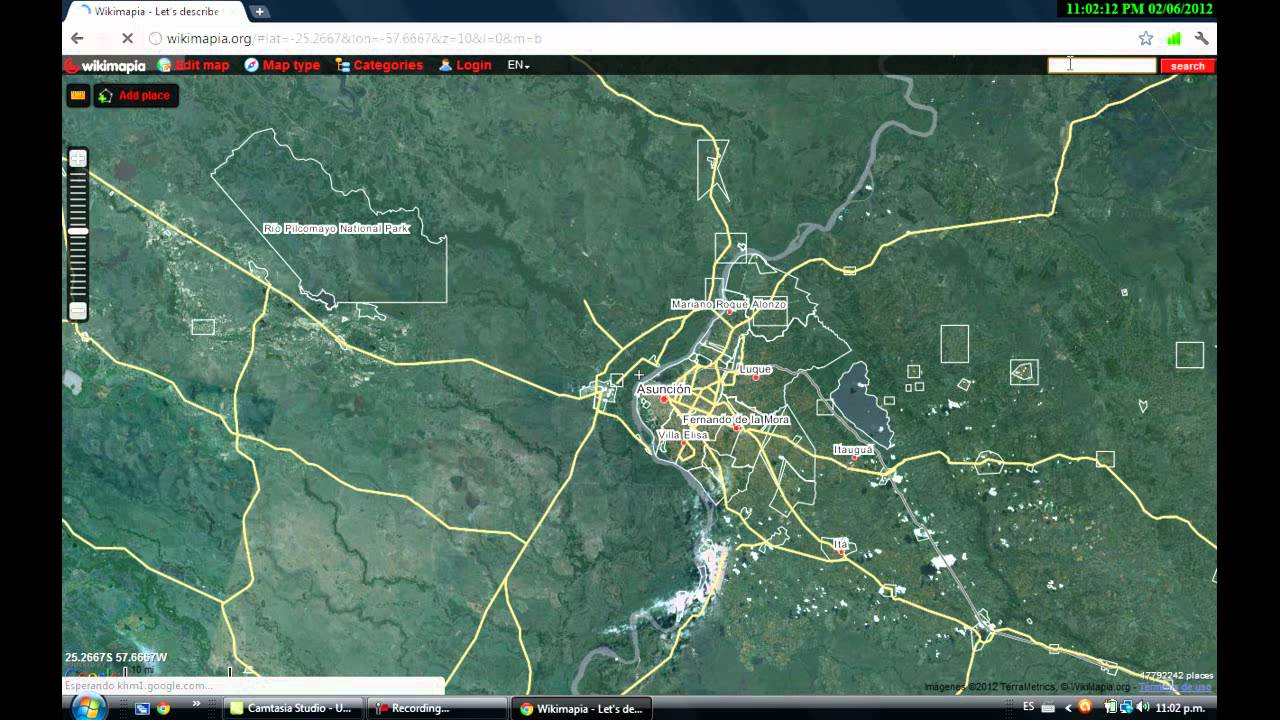Viewport: 1280px width, 720px height.
Task: Open the Map type menu
Action: click(x=282, y=65)
